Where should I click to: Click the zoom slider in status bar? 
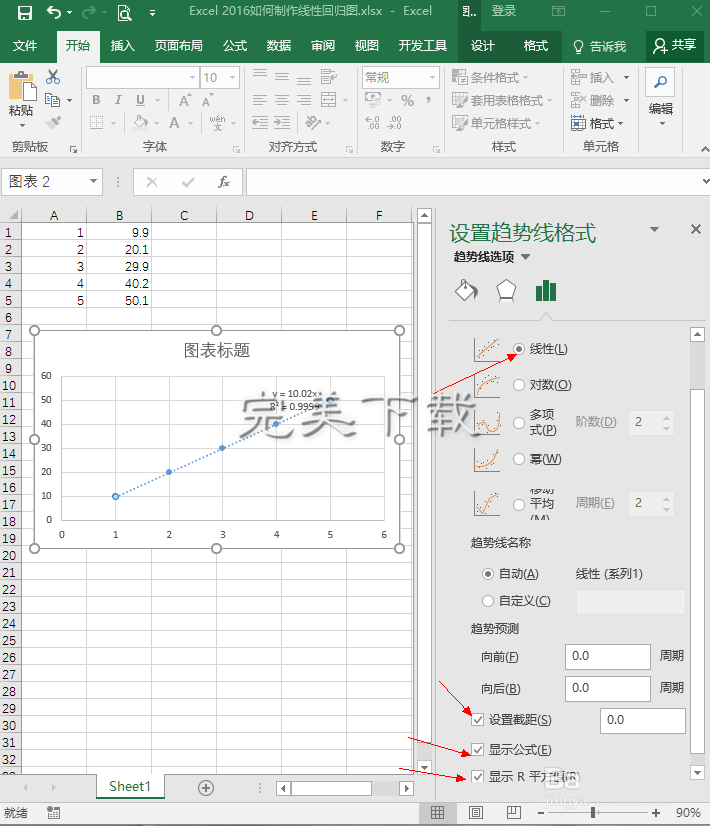point(594,813)
